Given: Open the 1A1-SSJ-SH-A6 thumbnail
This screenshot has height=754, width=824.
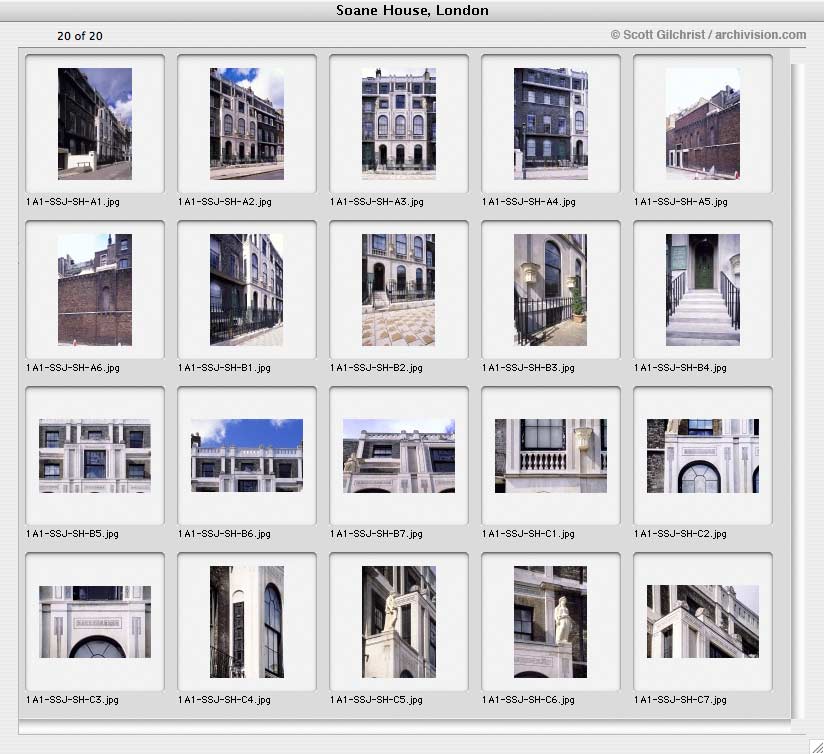Looking at the screenshot, I should coord(95,290).
